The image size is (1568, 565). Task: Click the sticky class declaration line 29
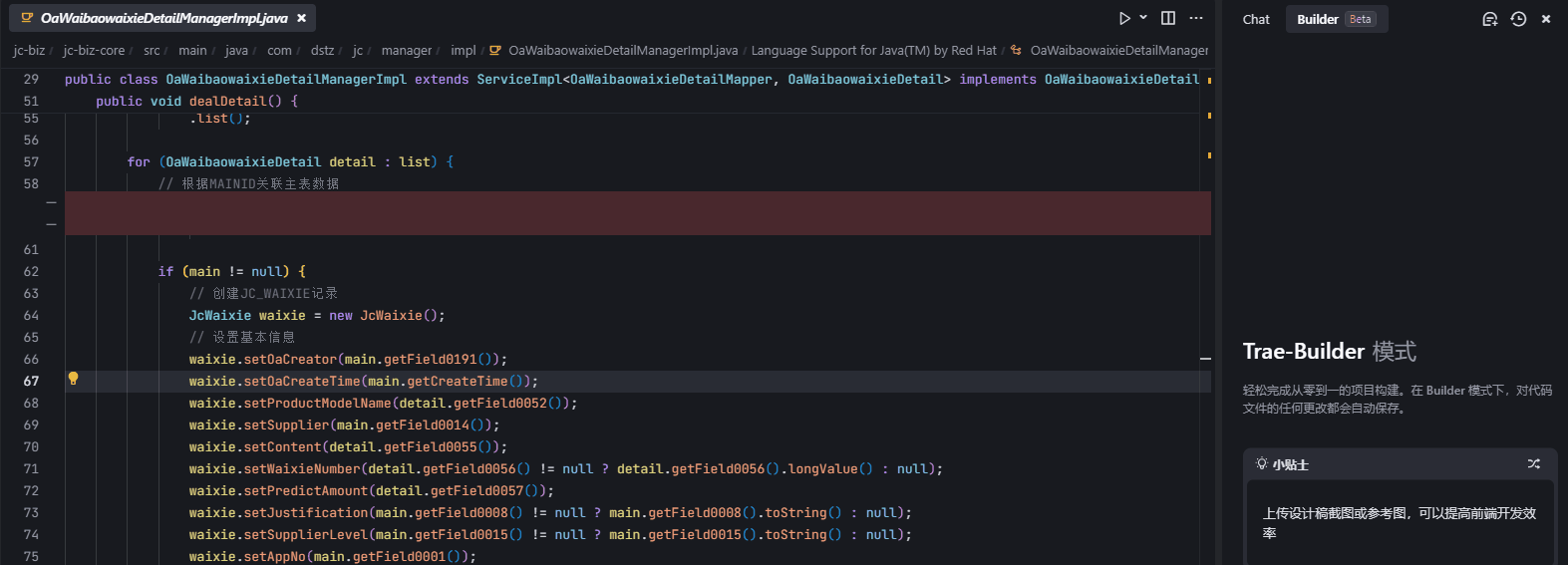[598, 79]
